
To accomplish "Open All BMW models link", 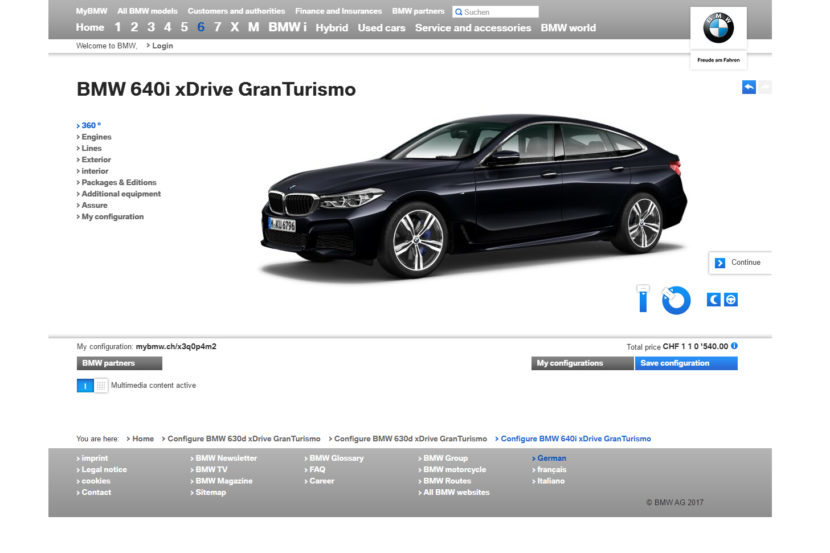I will tap(147, 11).
